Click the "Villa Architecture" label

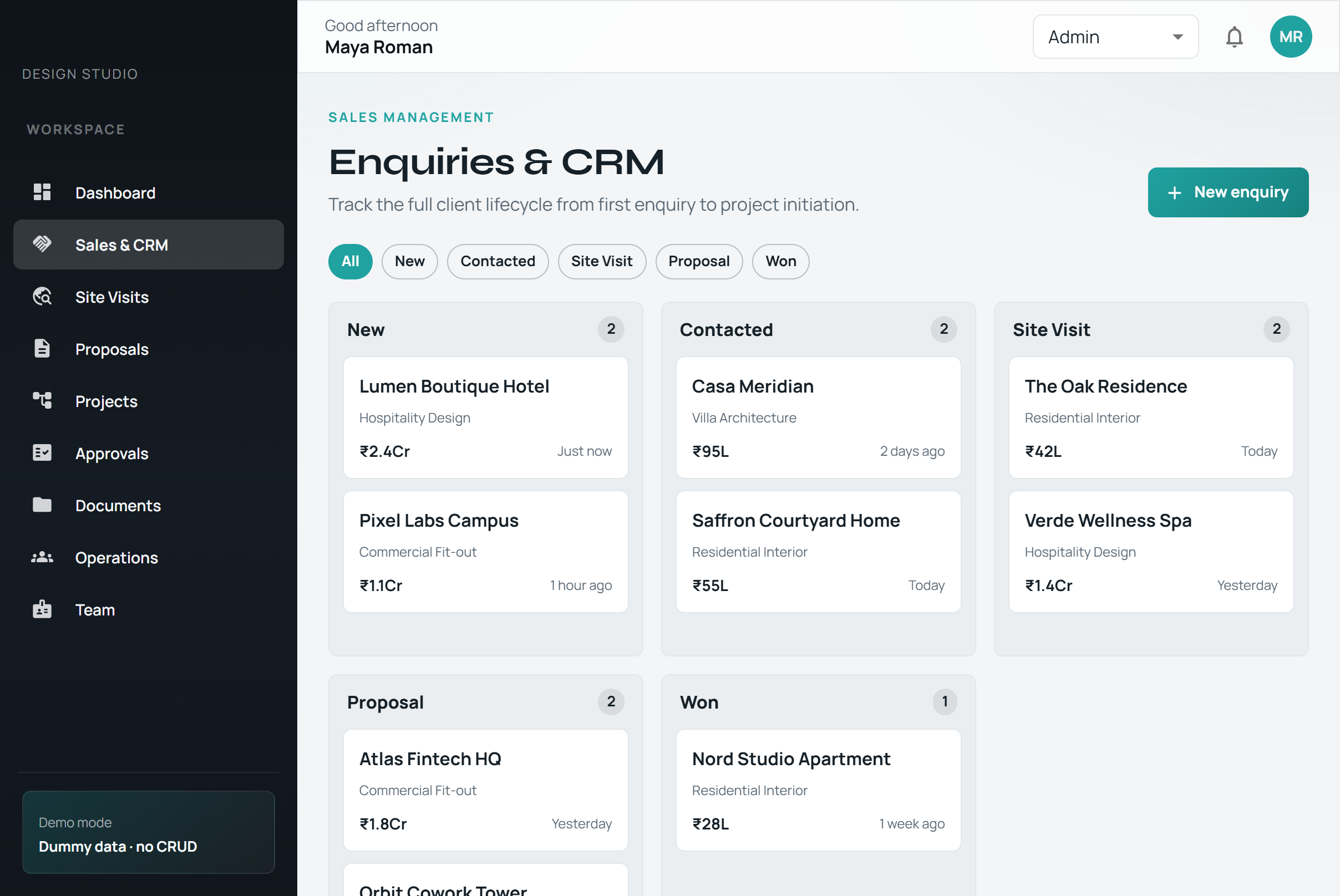744,418
